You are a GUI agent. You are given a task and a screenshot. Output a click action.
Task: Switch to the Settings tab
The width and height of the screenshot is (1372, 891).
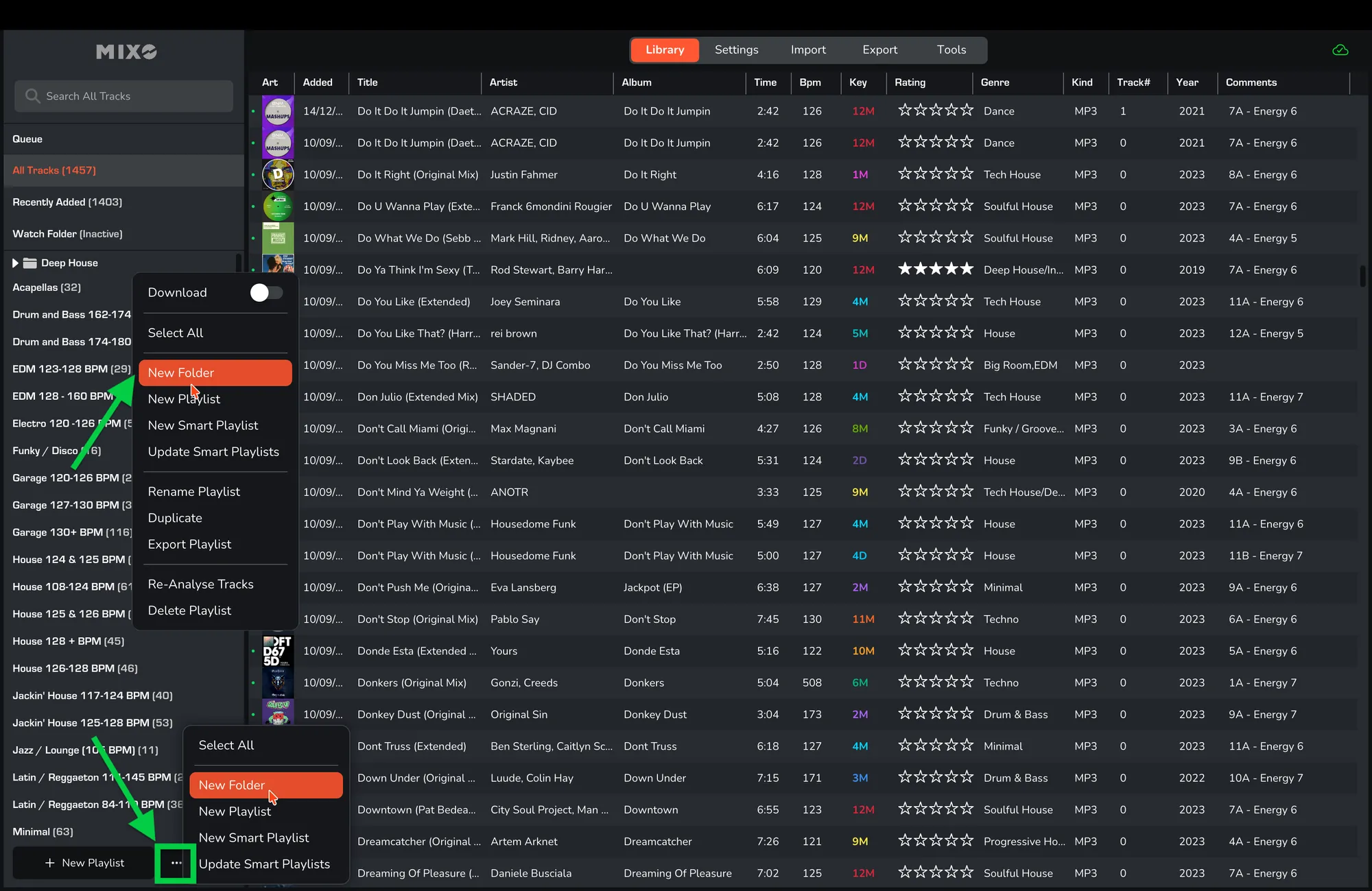(736, 50)
